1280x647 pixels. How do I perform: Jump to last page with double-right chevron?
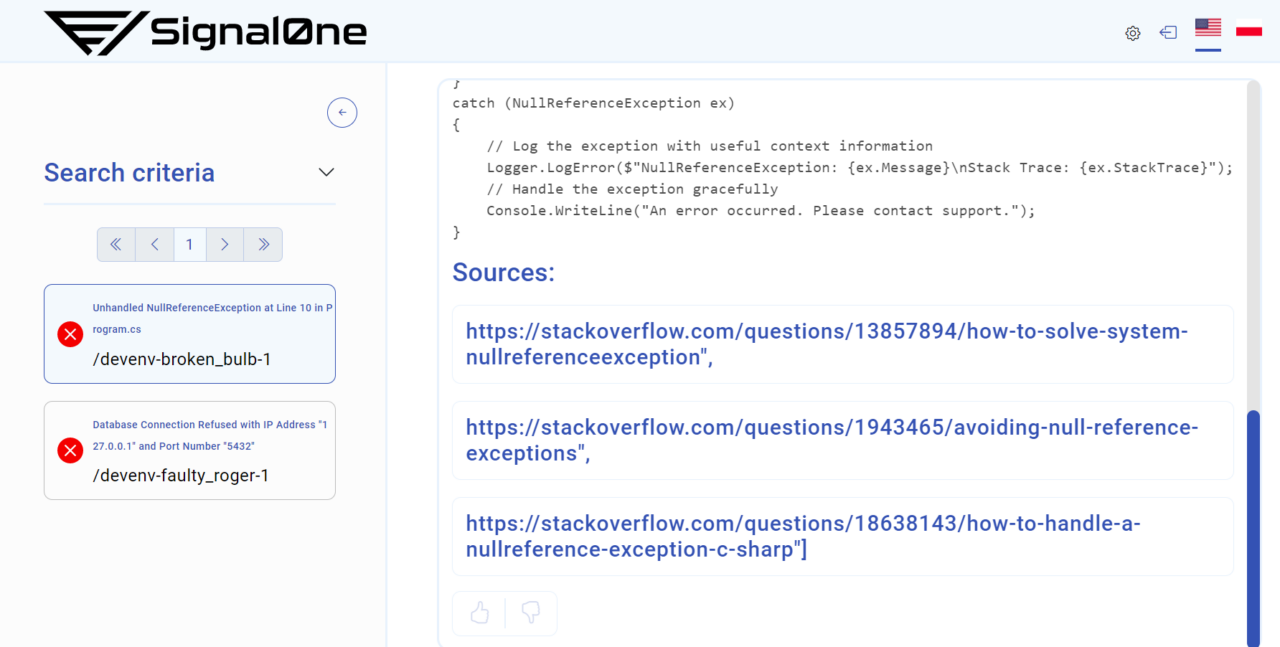(x=263, y=244)
